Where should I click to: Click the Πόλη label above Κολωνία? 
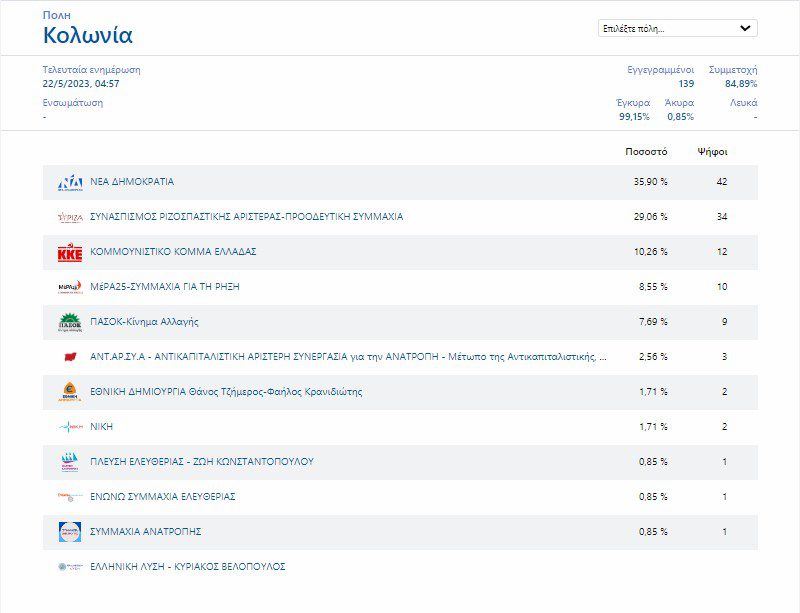click(x=57, y=15)
